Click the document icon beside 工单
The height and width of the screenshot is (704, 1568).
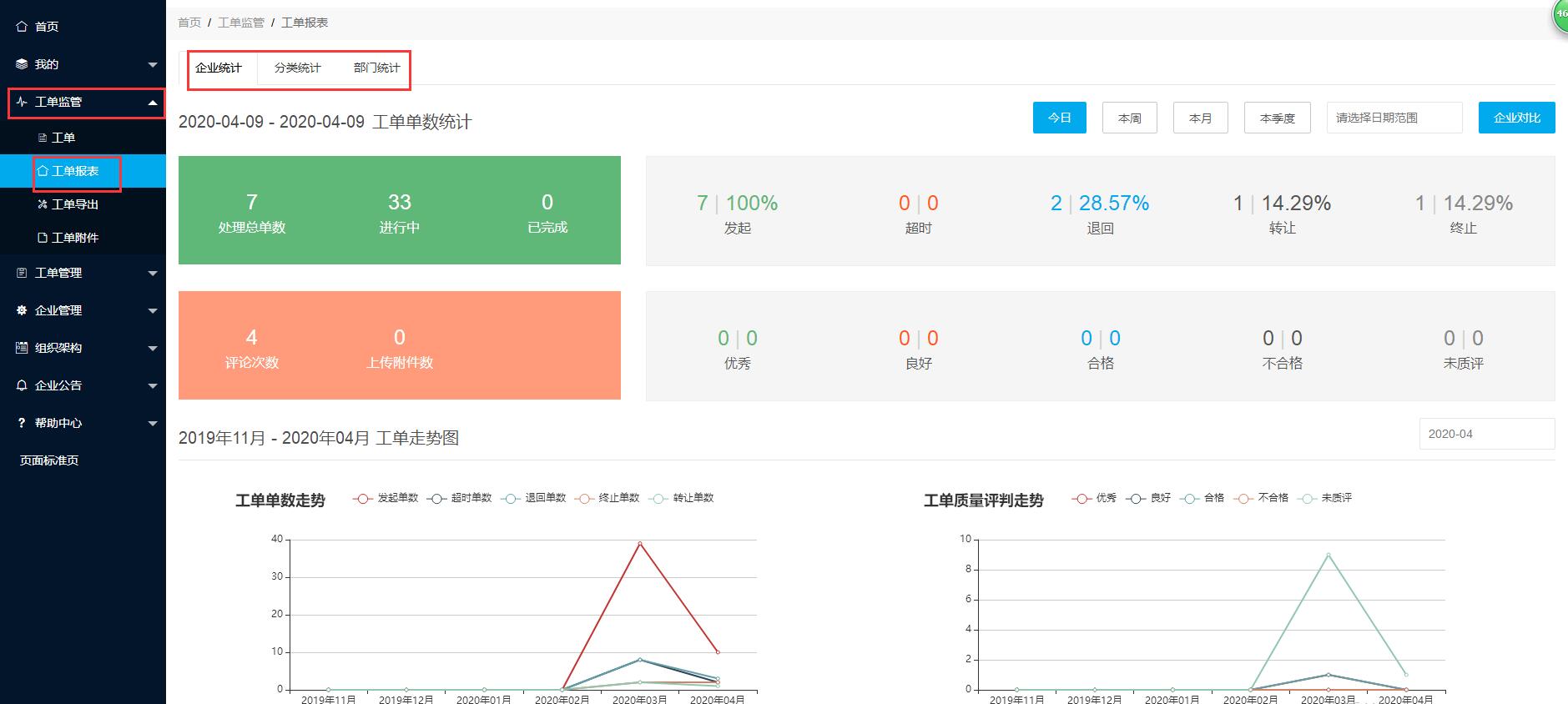pos(43,138)
